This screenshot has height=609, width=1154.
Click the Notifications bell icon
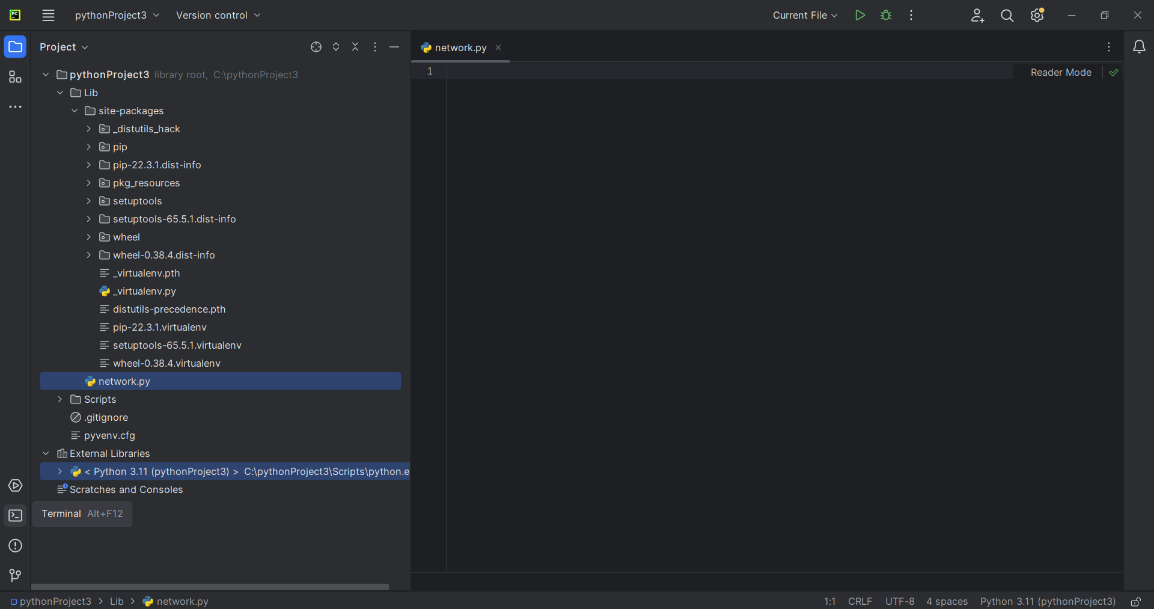pos(1139,47)
